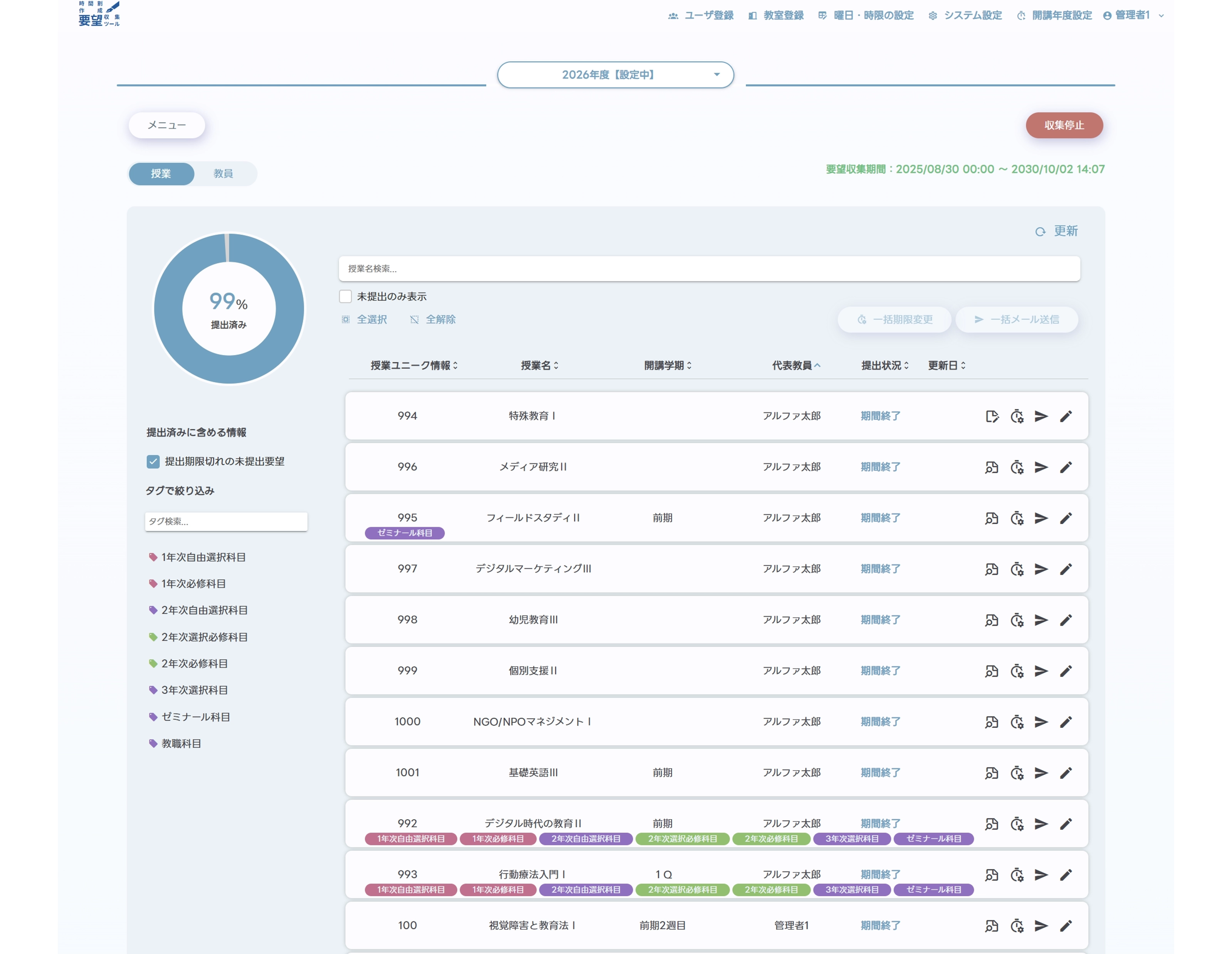Click the 授業名検索 search field

[708, 269]
